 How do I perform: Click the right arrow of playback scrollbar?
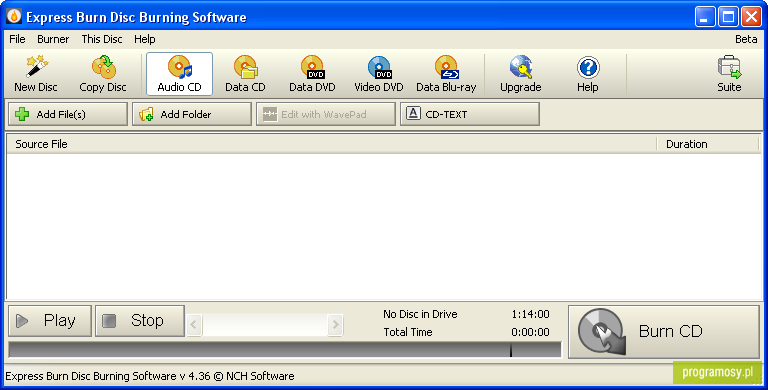click(x=336, y=324)
